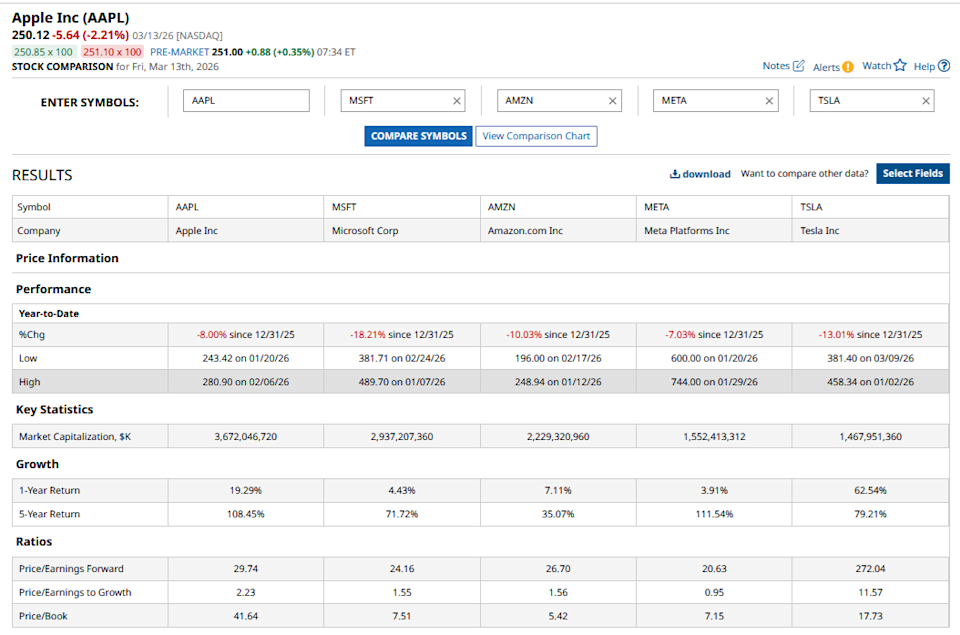
Task: Click the Compare Symbols button
Action: [418, 136]
